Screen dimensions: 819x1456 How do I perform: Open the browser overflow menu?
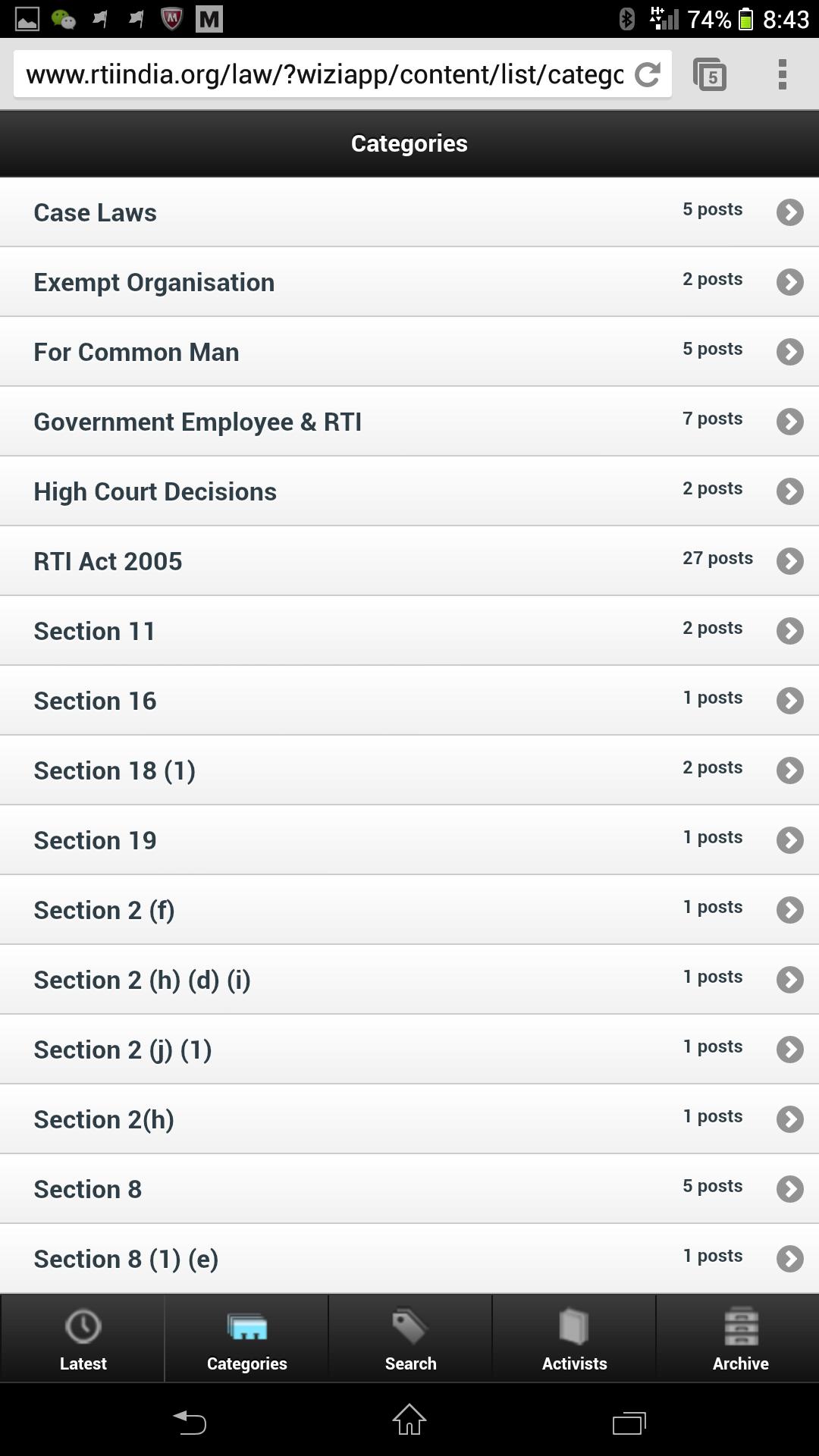782,74
